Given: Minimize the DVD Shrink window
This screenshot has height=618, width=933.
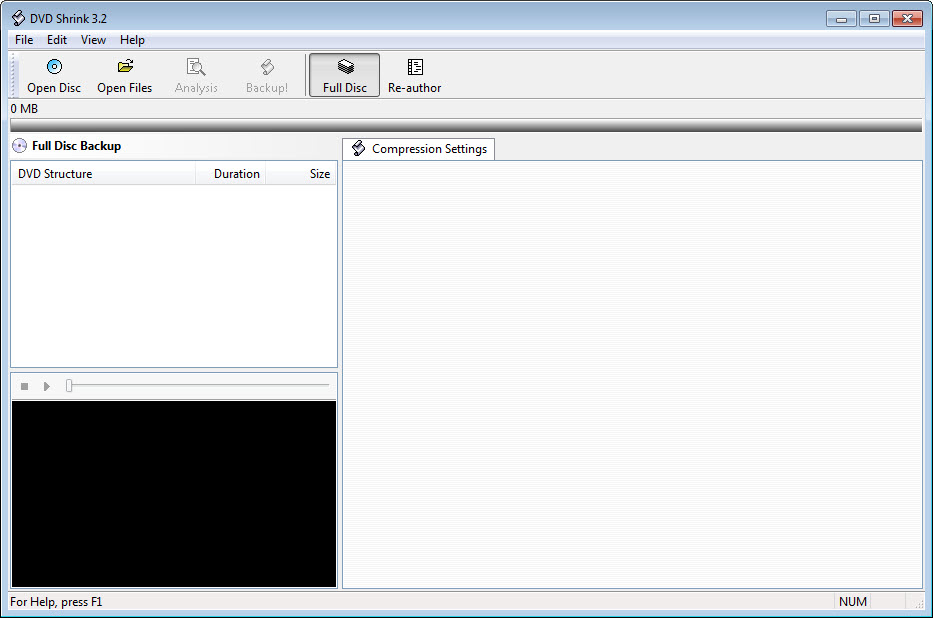Looking at the screenshot, I should coord(841,19).
